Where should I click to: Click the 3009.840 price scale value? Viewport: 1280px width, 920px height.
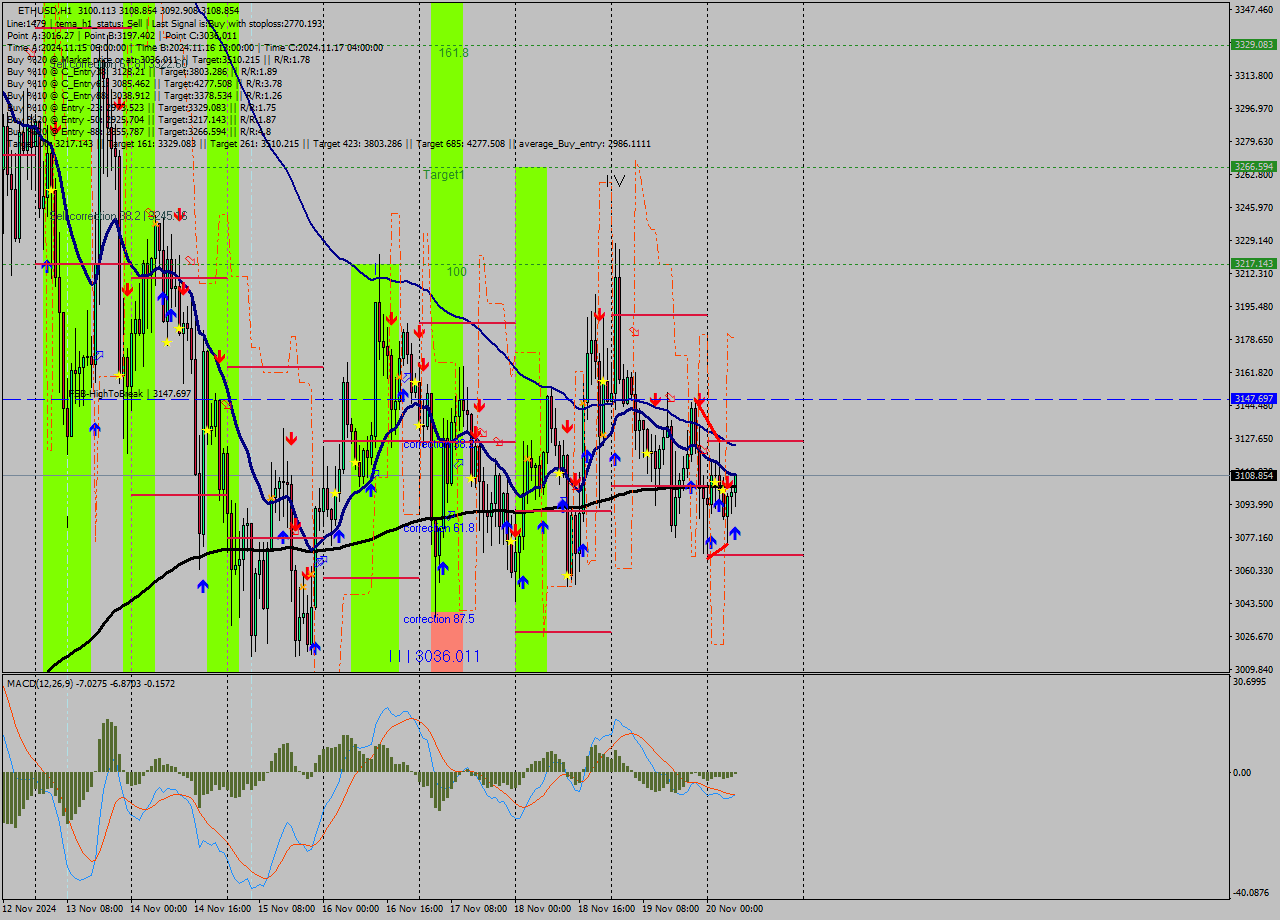click(1254, 669)
